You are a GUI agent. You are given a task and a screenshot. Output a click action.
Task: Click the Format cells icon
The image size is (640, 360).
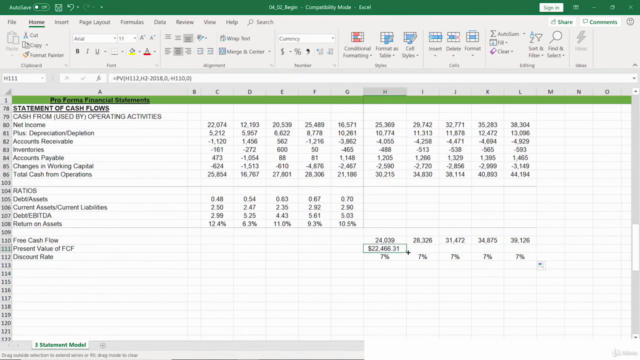click(472, 38)
